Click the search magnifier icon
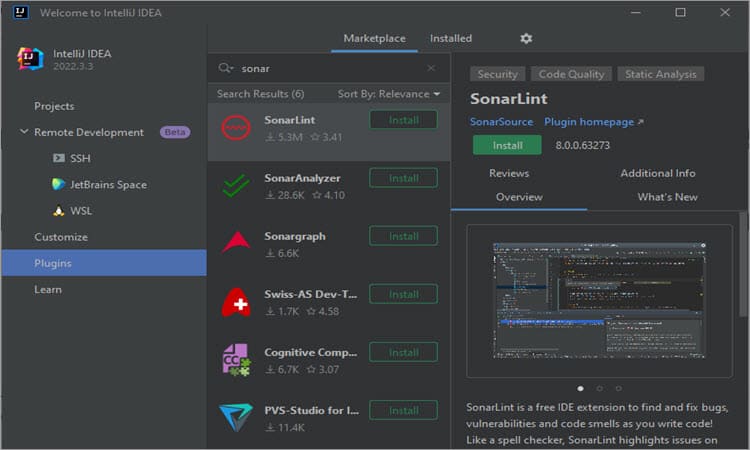Image resolution: width=750 pixels, height=450 pixels. pyautogui.click(x=225, y=68)
